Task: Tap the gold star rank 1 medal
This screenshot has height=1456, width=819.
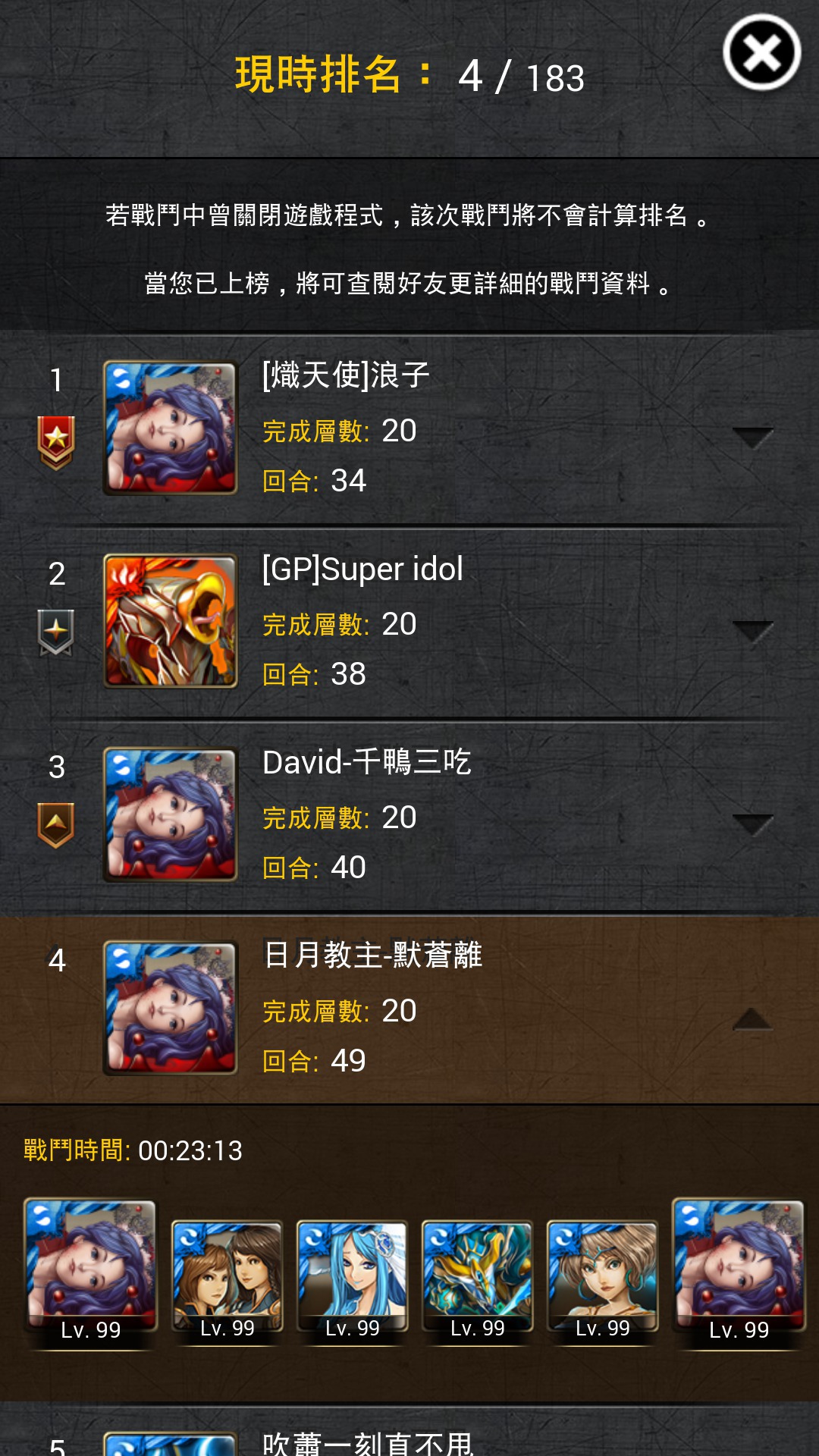Action: pyautogui.click(x=56, y=442)
